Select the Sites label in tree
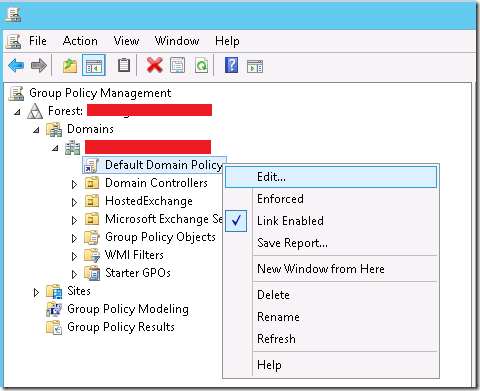 coord(79,291)
